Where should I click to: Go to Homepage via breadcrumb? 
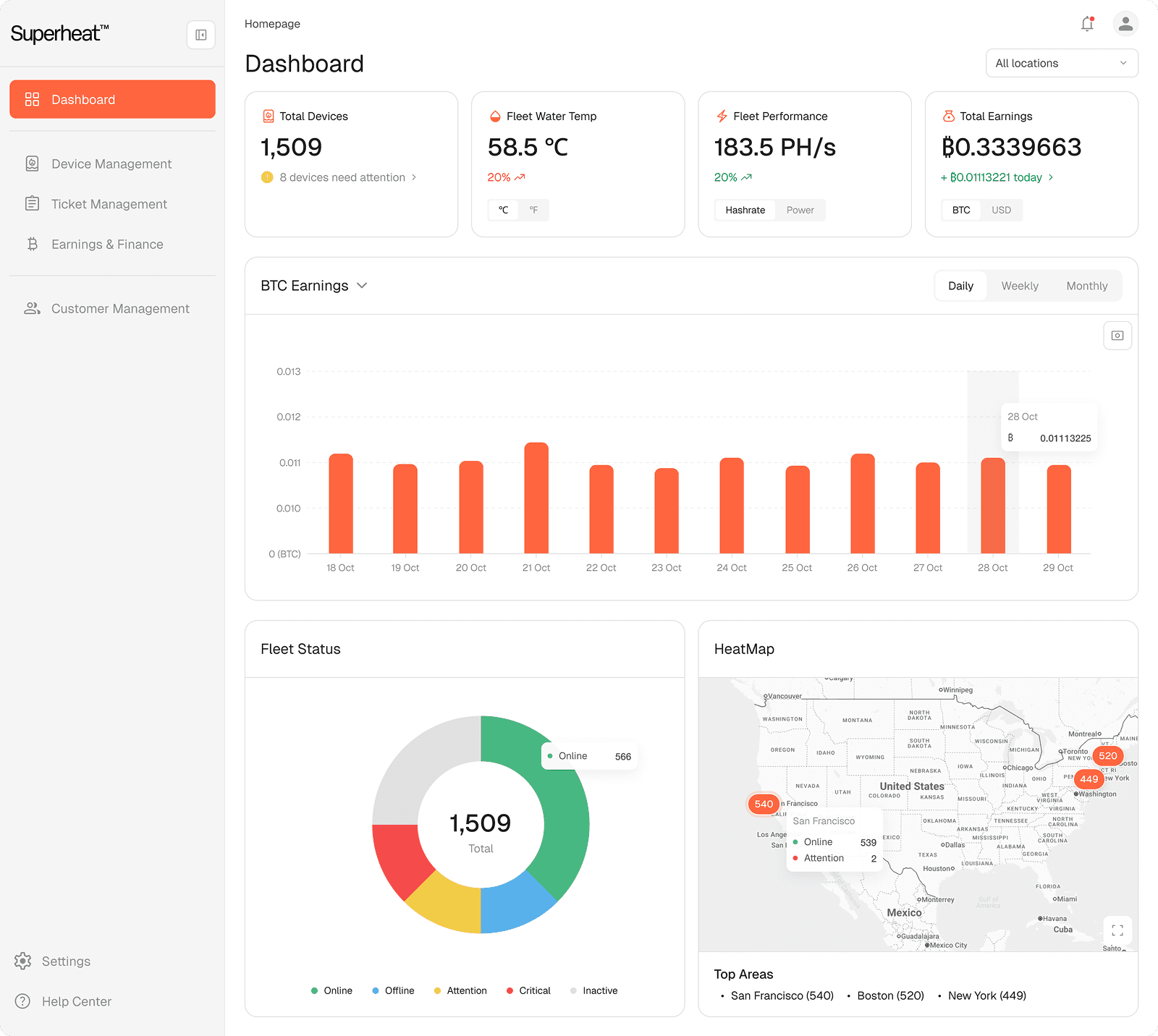coord(272,23)
